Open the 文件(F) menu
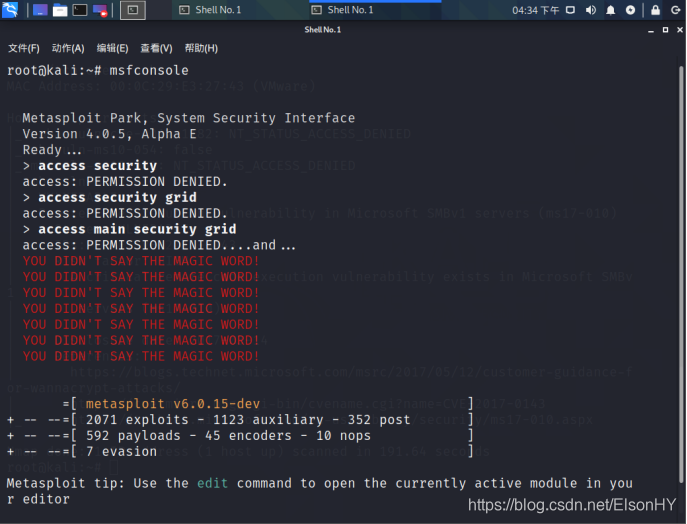 24,48
